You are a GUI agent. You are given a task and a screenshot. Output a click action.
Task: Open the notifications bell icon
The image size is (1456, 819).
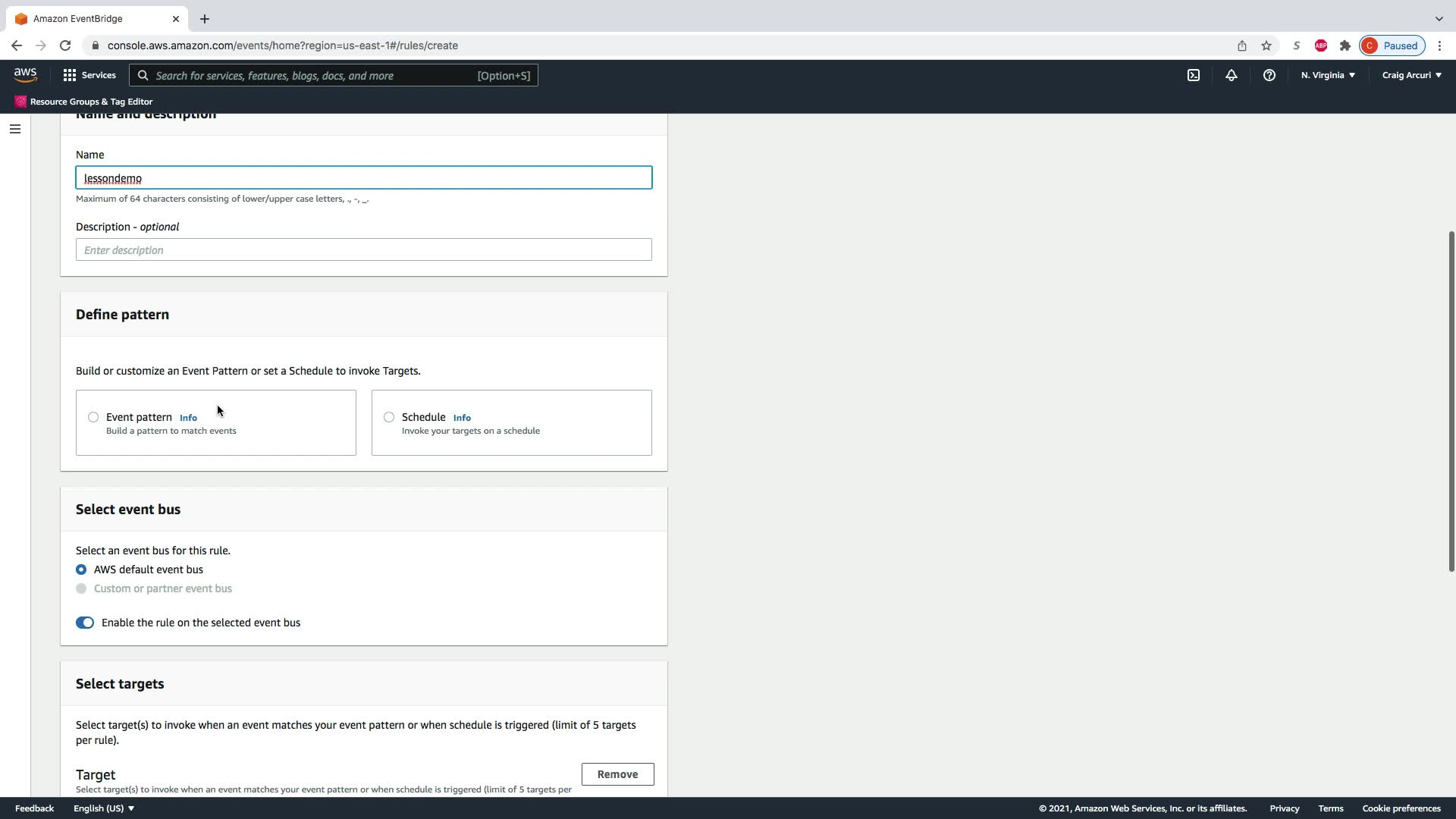(x=1231, y=75)
